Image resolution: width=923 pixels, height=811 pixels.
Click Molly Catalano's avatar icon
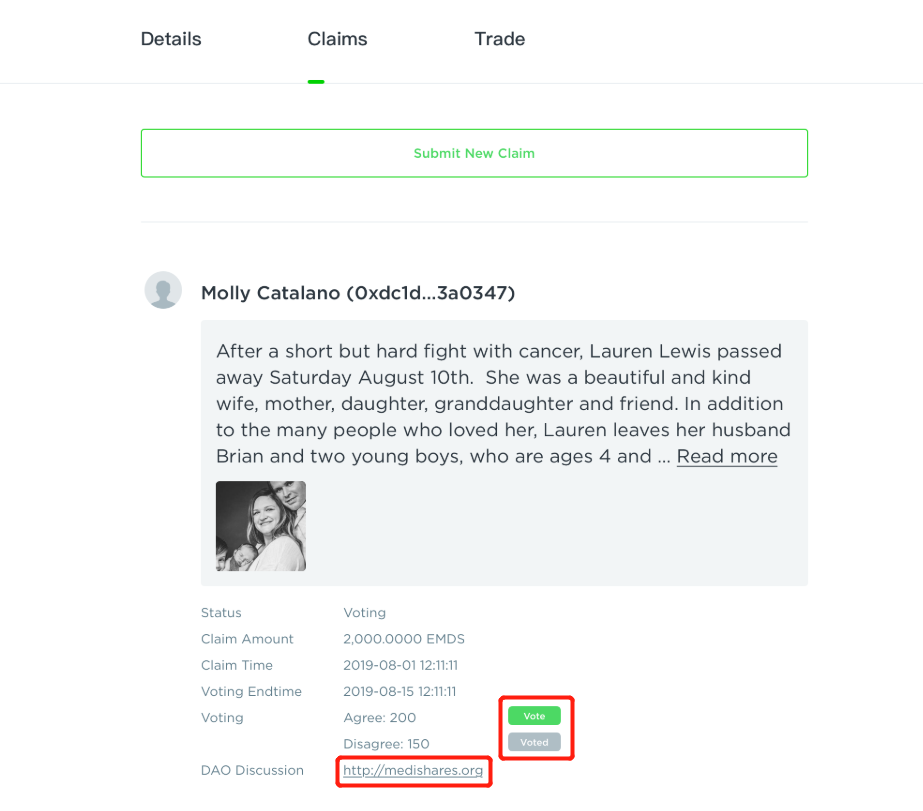[x=163, y=290]
